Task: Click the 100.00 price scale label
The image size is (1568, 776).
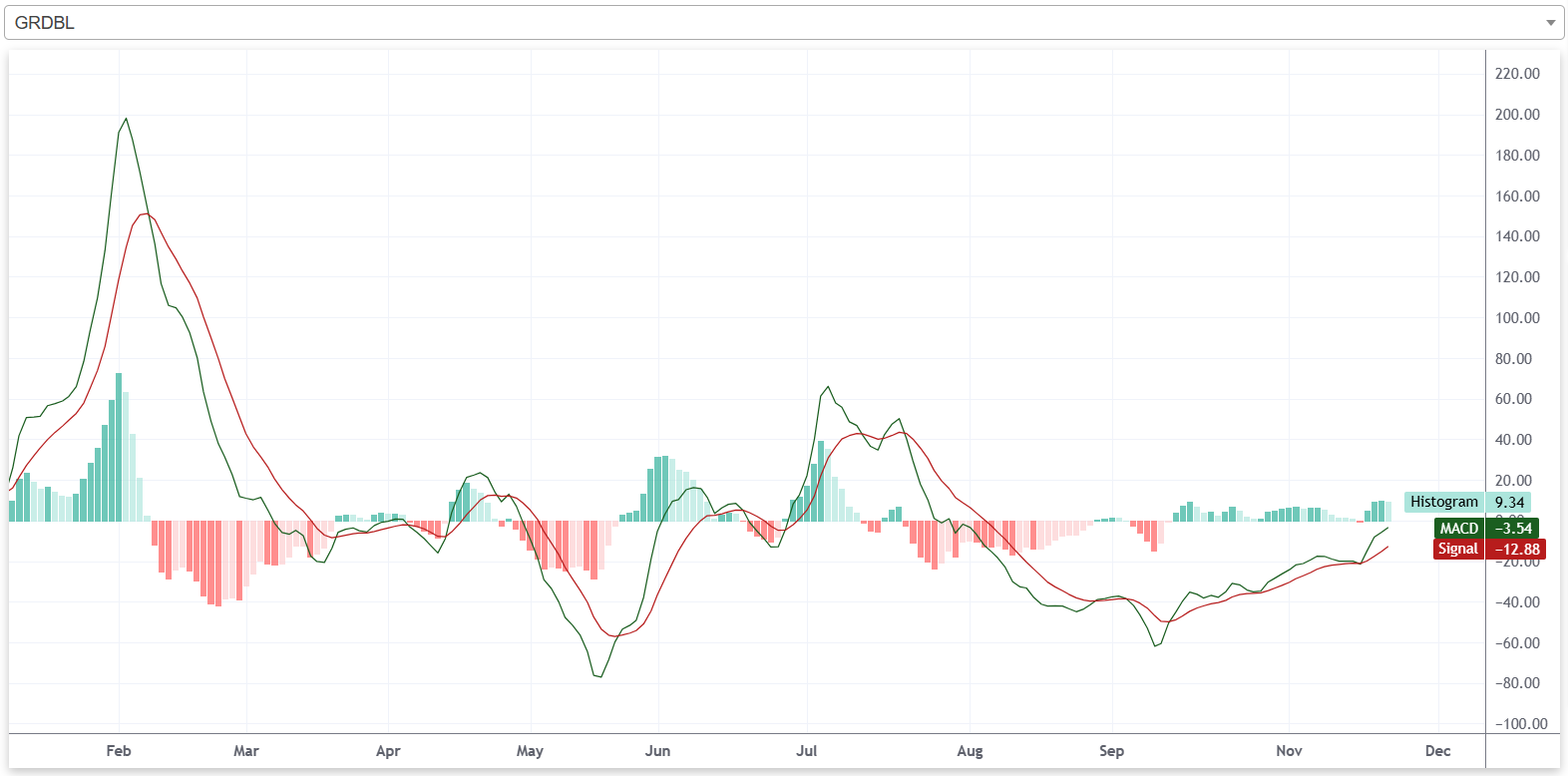Action: click(x=1517, y=318)
